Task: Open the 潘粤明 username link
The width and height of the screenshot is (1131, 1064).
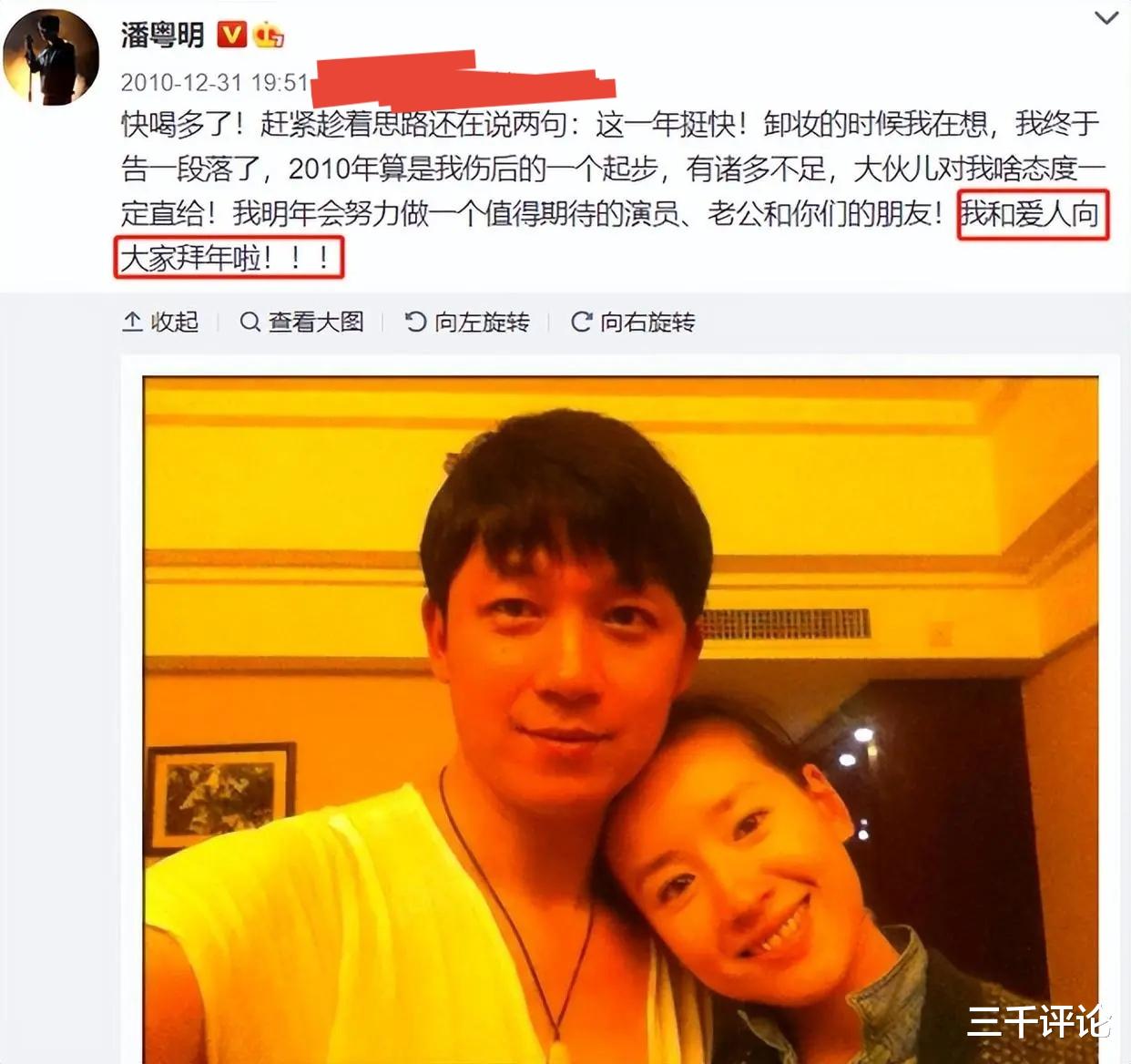Action: tap(163, 36)
